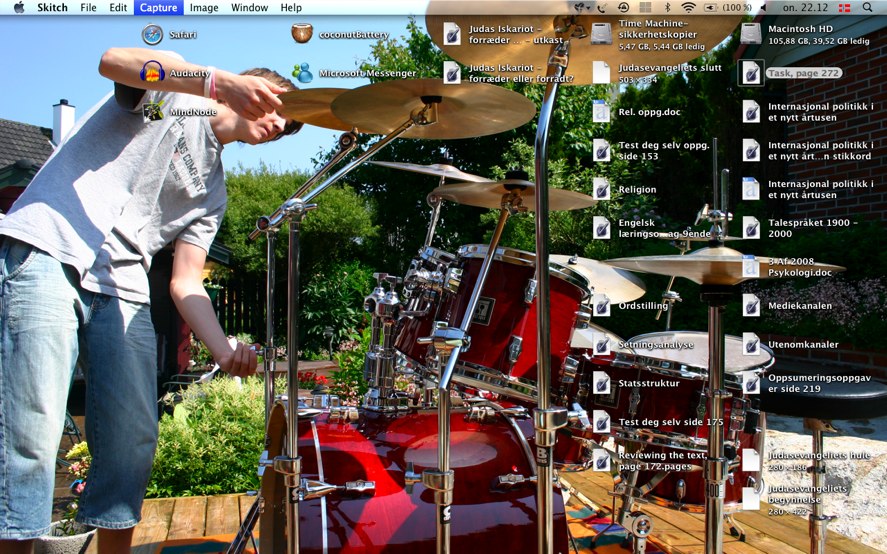Click the highlighted Capture menu
The image size is (887, 554).
[x=158, y=7]
